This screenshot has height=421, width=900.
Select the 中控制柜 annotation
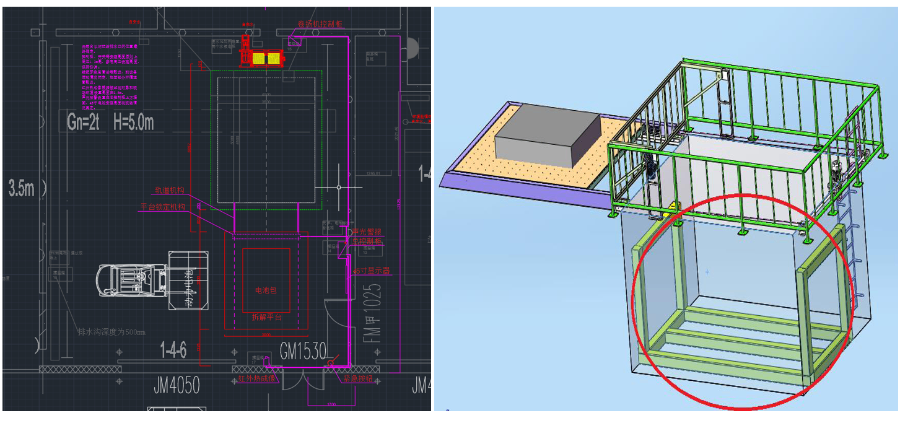pos(365,242)
